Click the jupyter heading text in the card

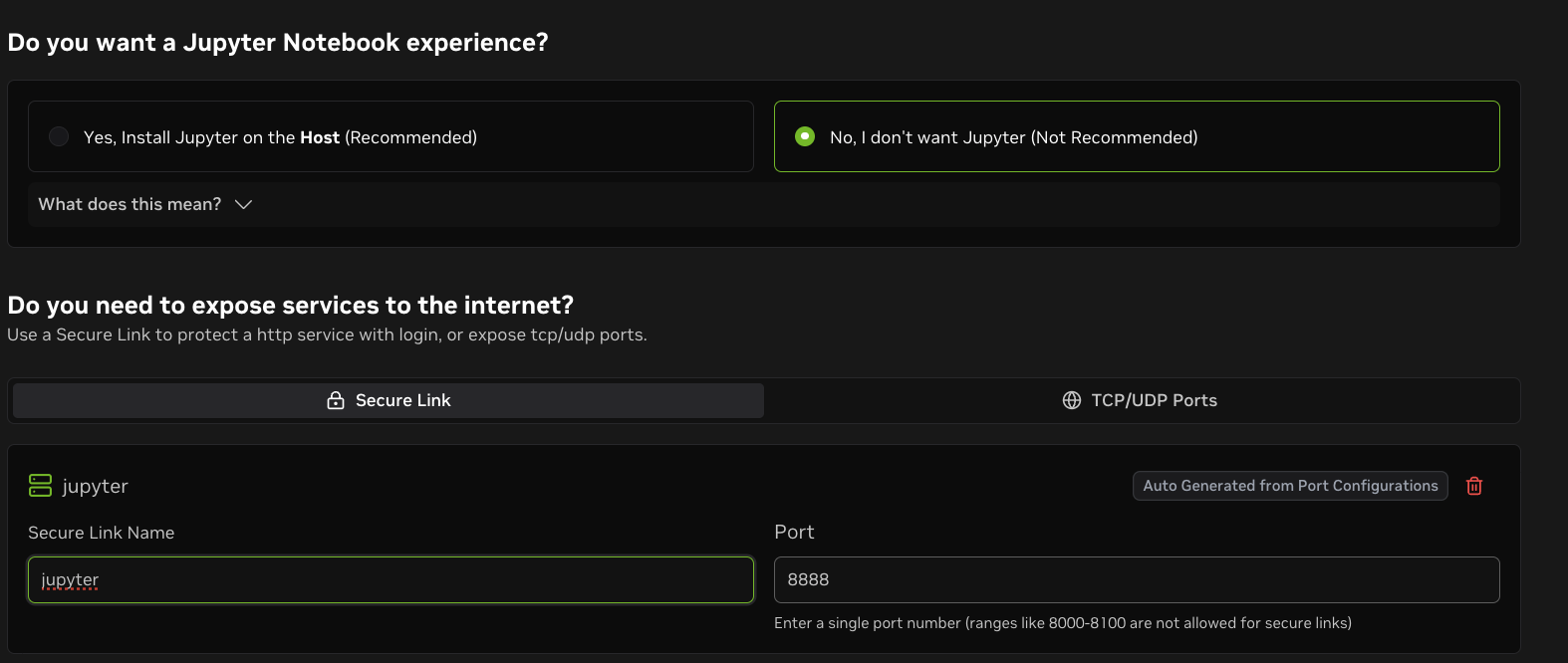pyautogui.click(x=95, y=486)
